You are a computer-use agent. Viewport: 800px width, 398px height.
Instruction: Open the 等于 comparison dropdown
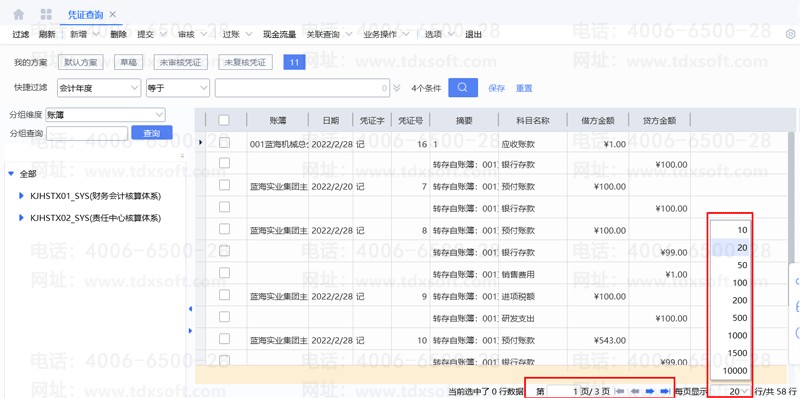tap(178, 88)
